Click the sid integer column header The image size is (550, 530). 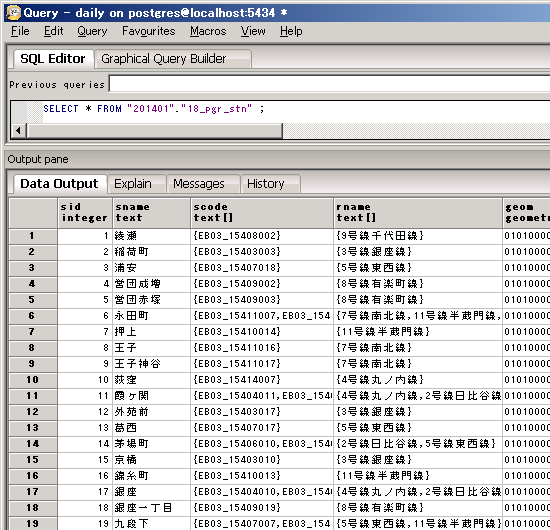[x=85, y=213]
